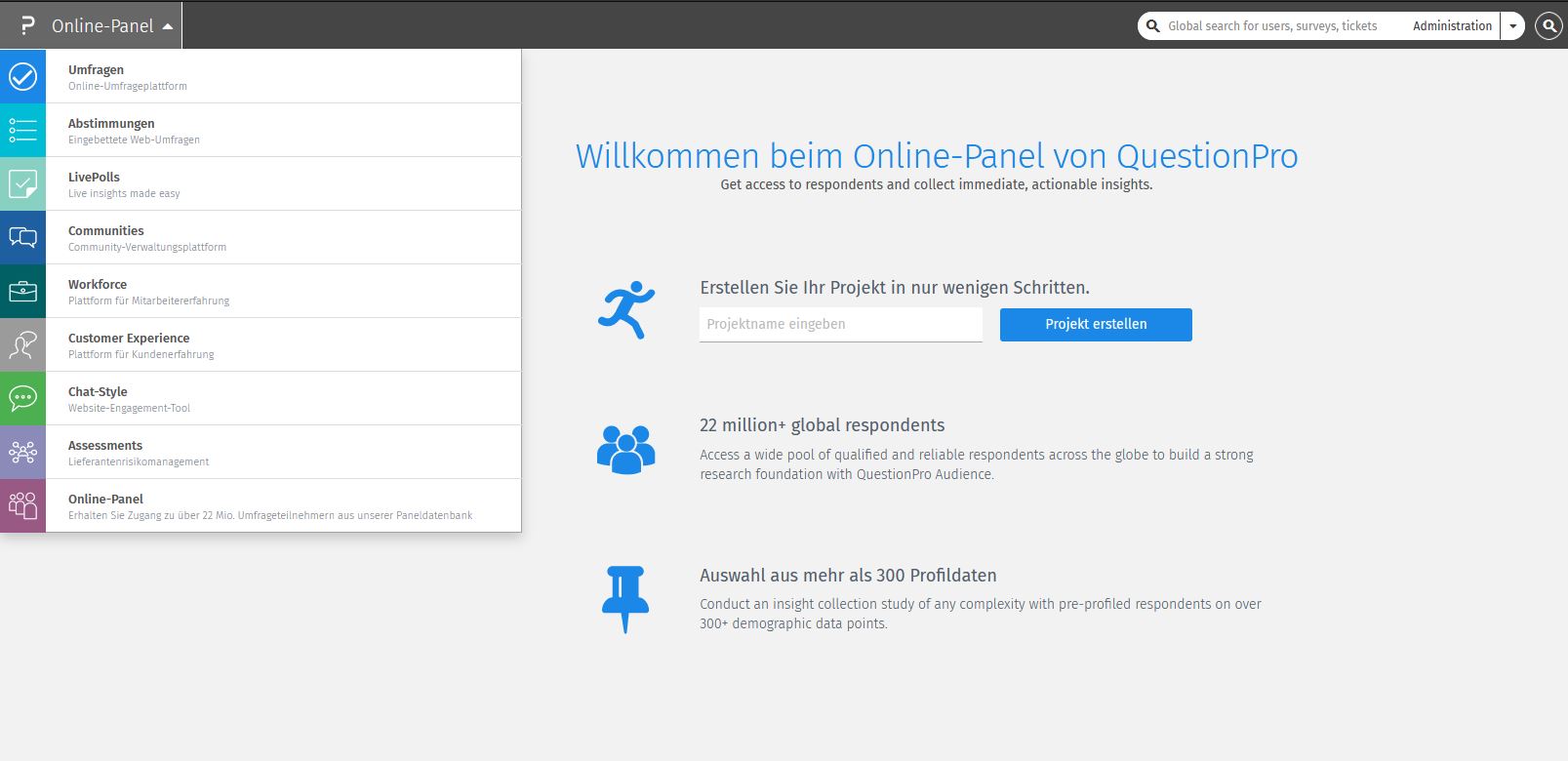
Task: Click the magnifier icon in search box
Action: [1152, 26]
